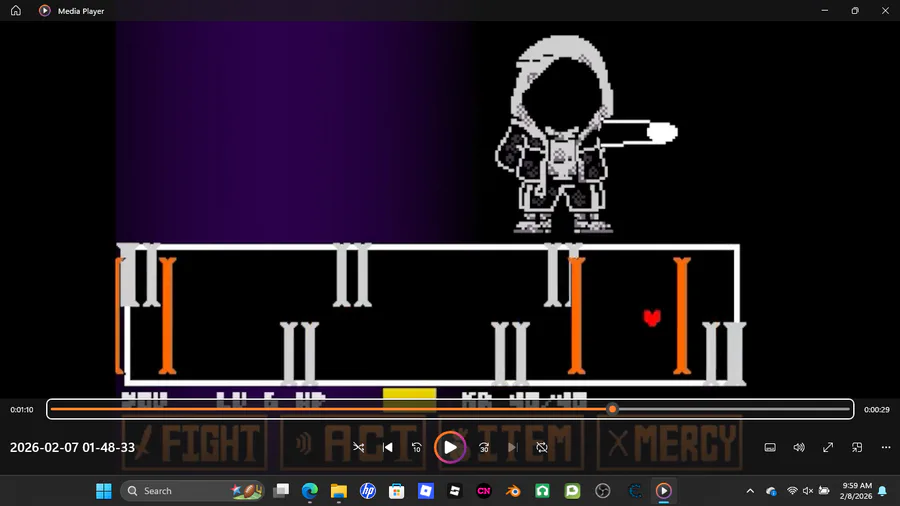This screenshot has height=506, width=900.
Task: Open blue swirl app icon before Media Player
Action: coord(635,491)
